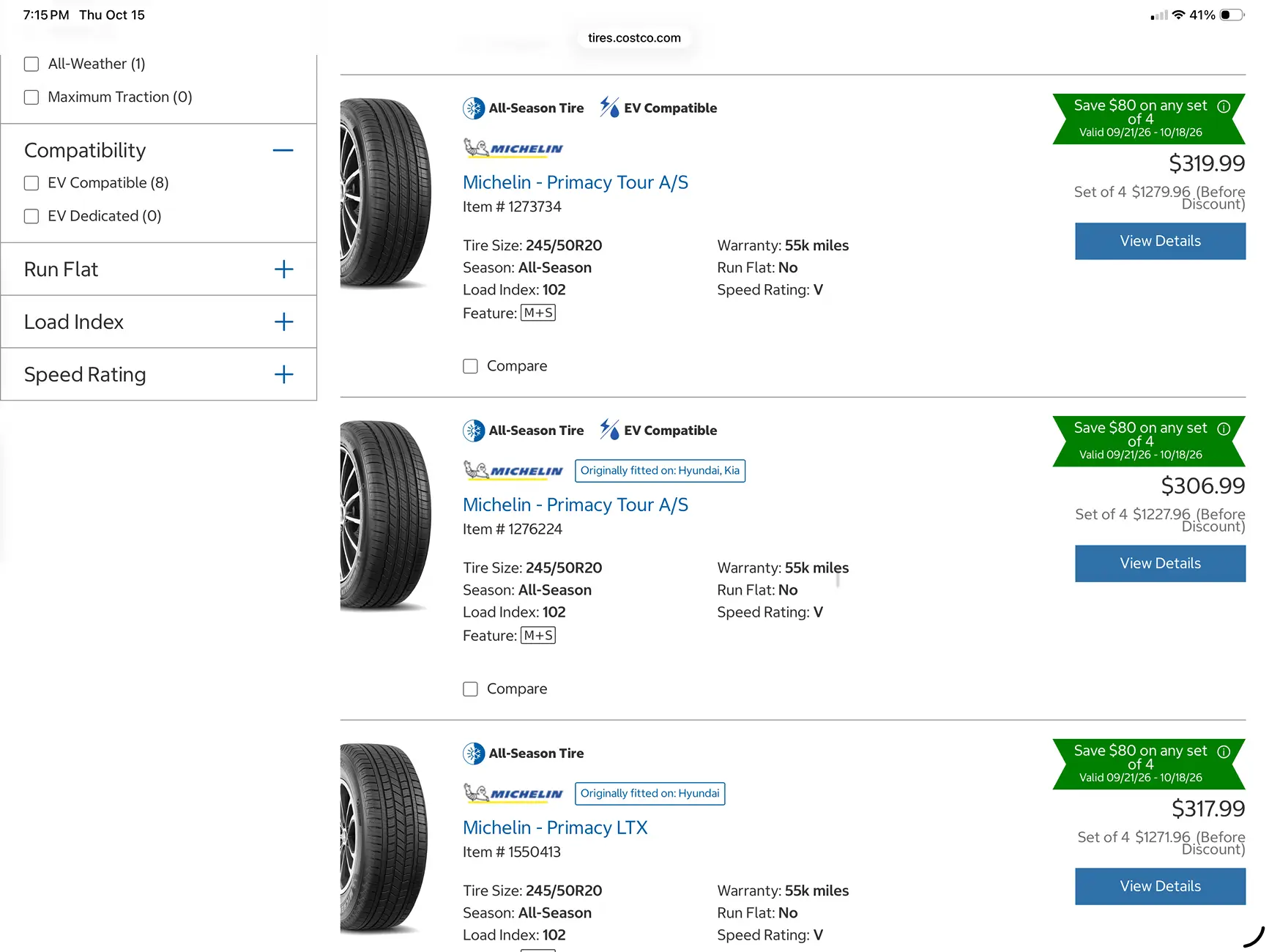
Task: Expand the Run Flat filter section
Action: click(283, 269)
